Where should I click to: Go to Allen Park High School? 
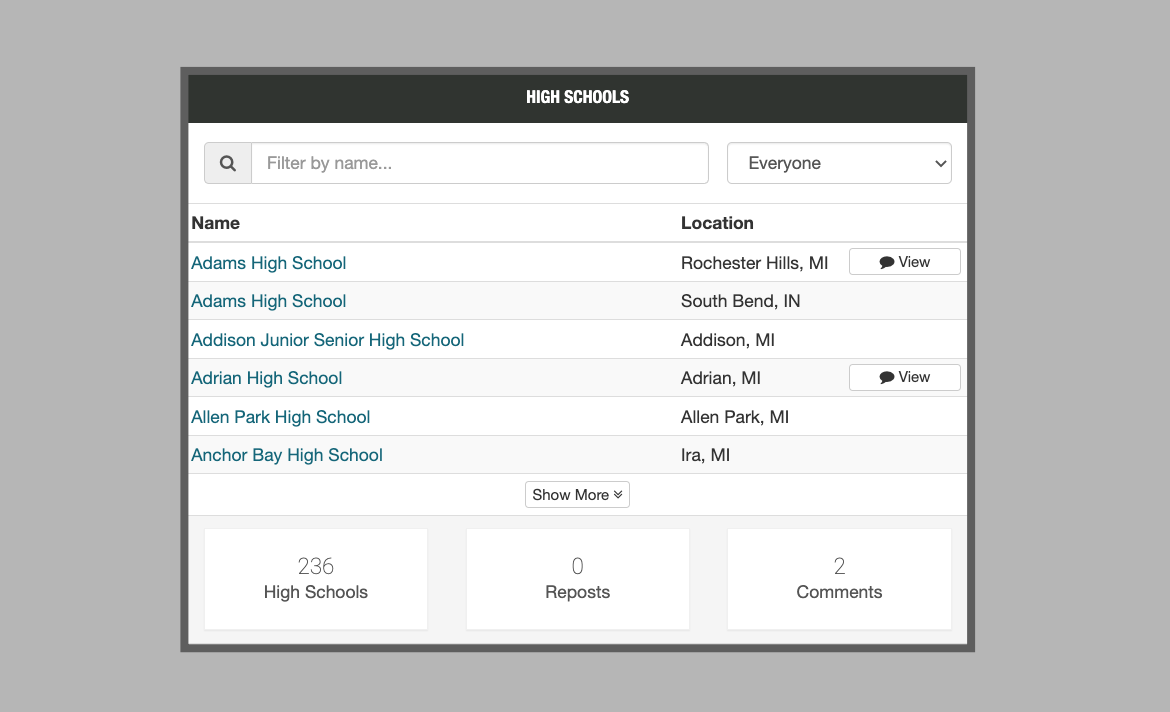pyautogui.click(x=280, y=417)
